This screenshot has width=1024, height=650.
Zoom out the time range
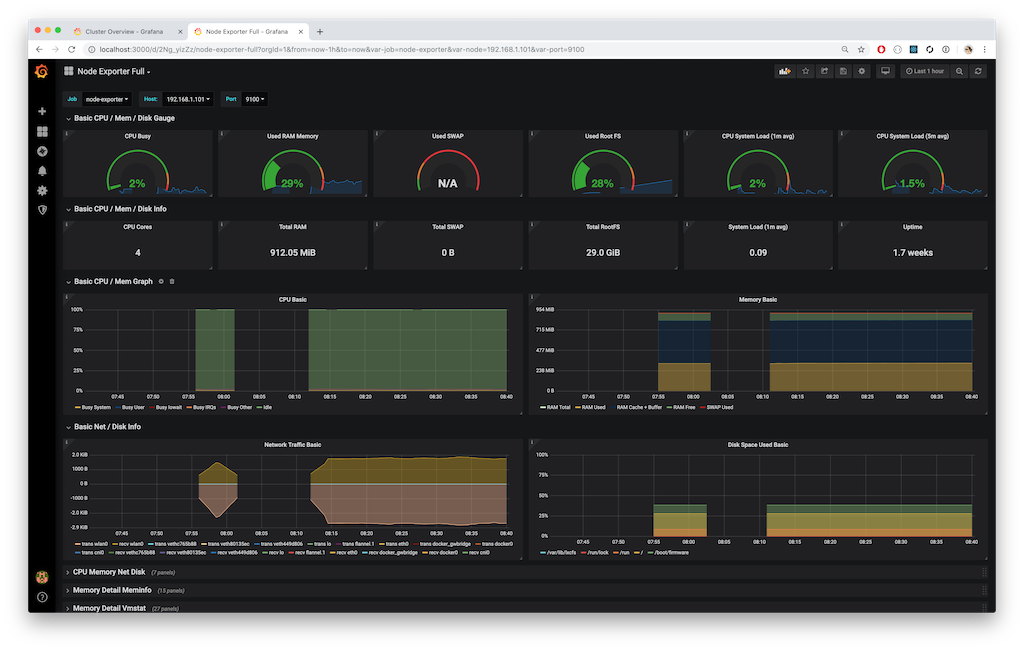[x=959, y=71]
